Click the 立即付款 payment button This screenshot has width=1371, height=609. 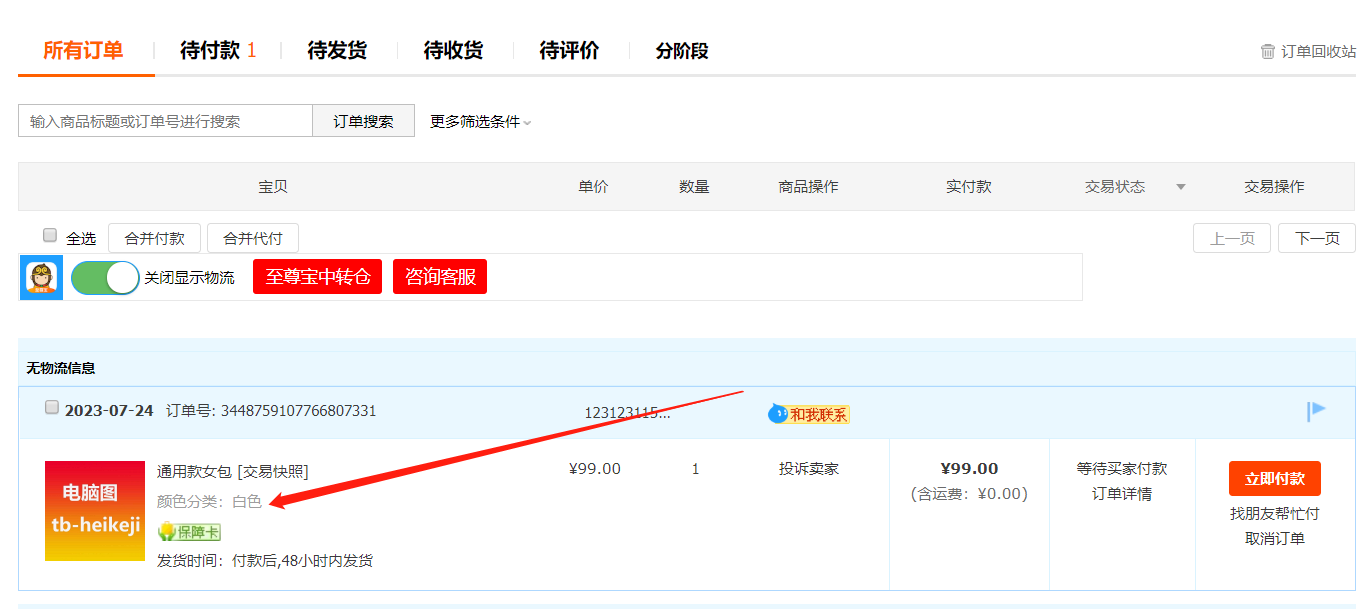click(x=1274, y=478)
